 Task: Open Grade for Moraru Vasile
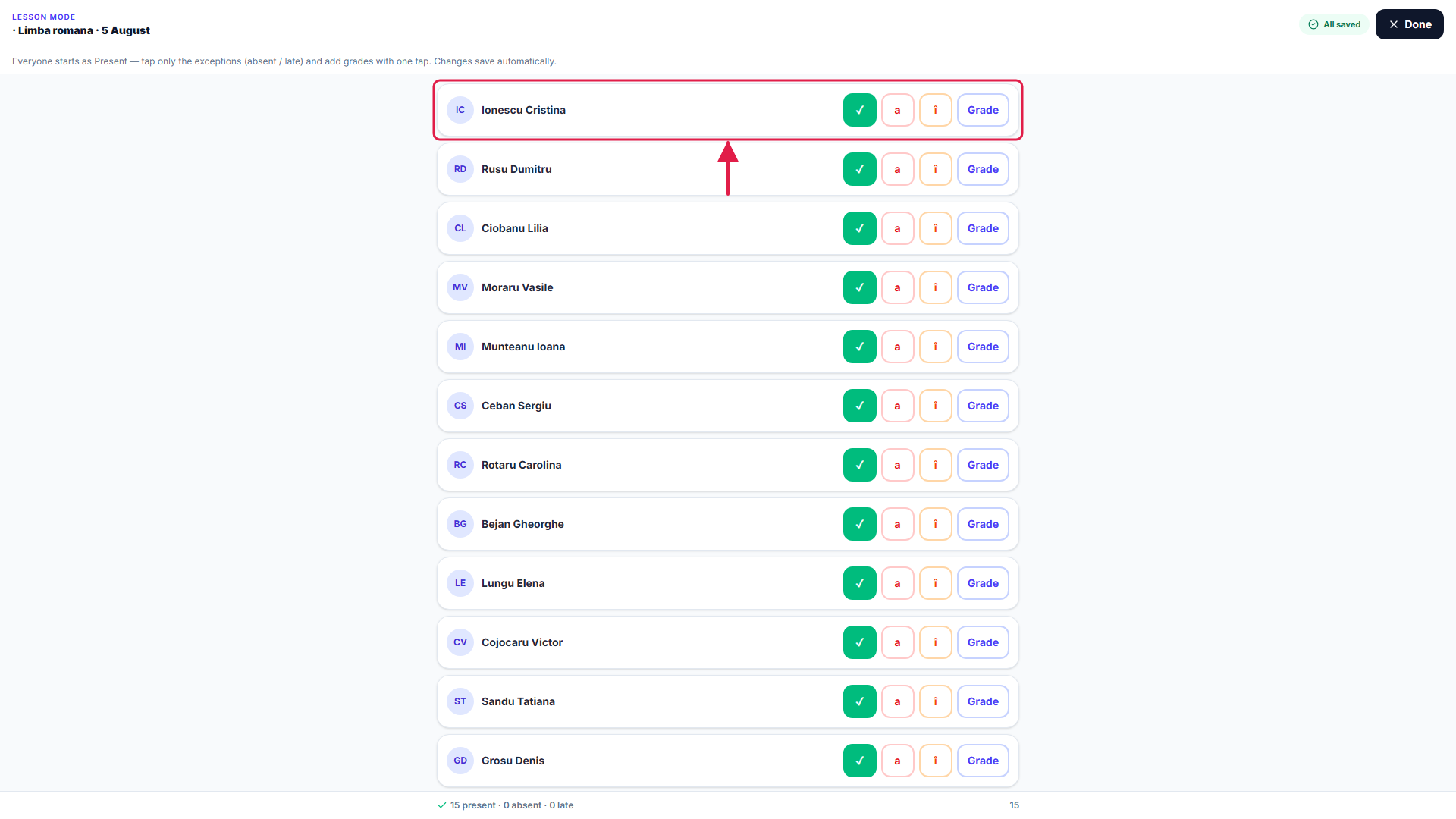(x=983, y=287)
